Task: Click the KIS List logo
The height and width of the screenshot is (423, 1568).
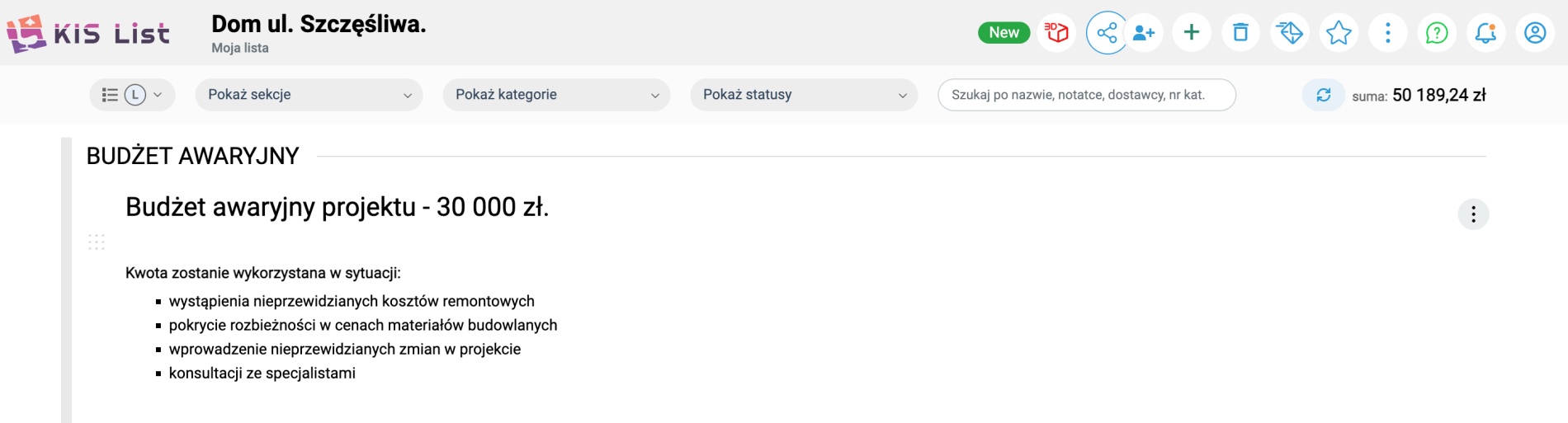Action: point(88,33)
